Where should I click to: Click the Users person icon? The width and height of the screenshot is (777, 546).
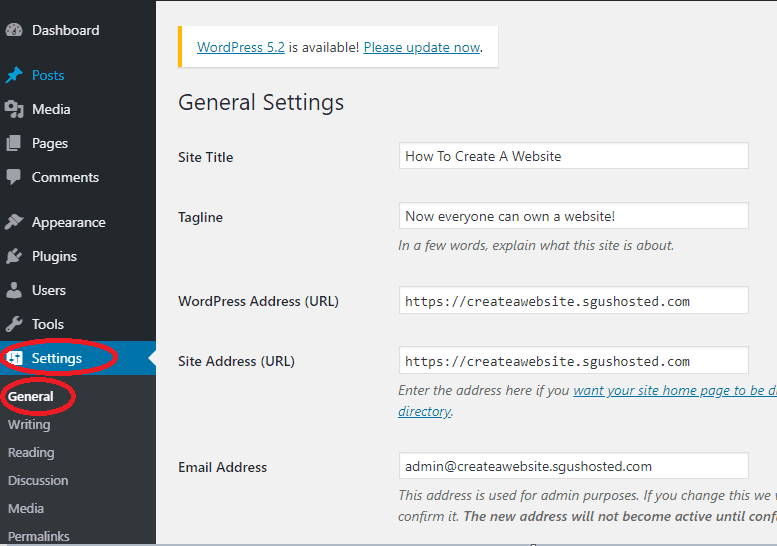pyautogui.click(x=14, y=290)
